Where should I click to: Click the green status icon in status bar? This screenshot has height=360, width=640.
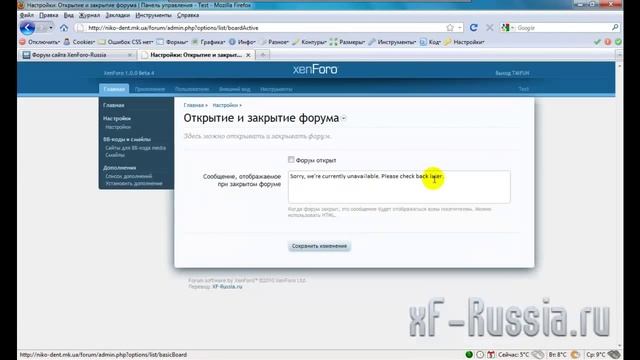tap(469, 355)
